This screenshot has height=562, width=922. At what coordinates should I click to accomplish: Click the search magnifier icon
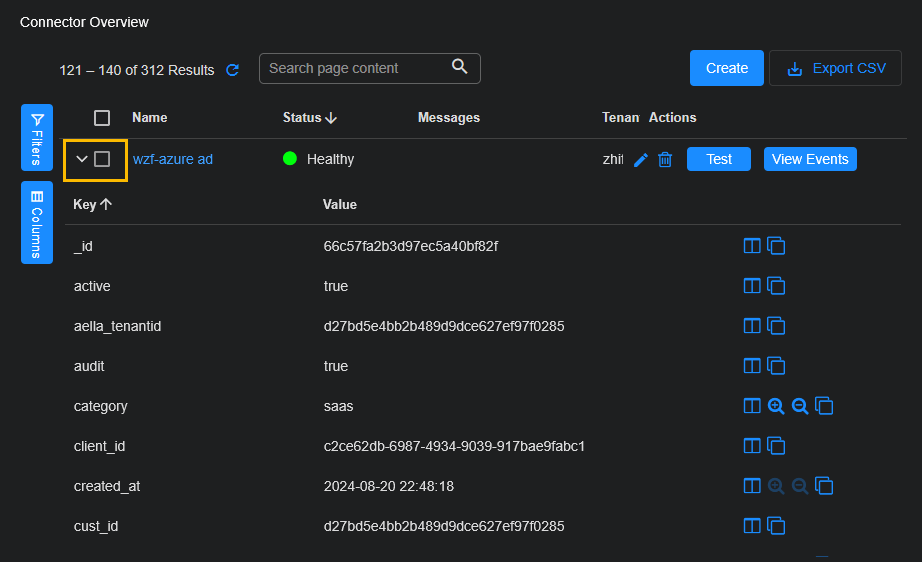[460, 67]
